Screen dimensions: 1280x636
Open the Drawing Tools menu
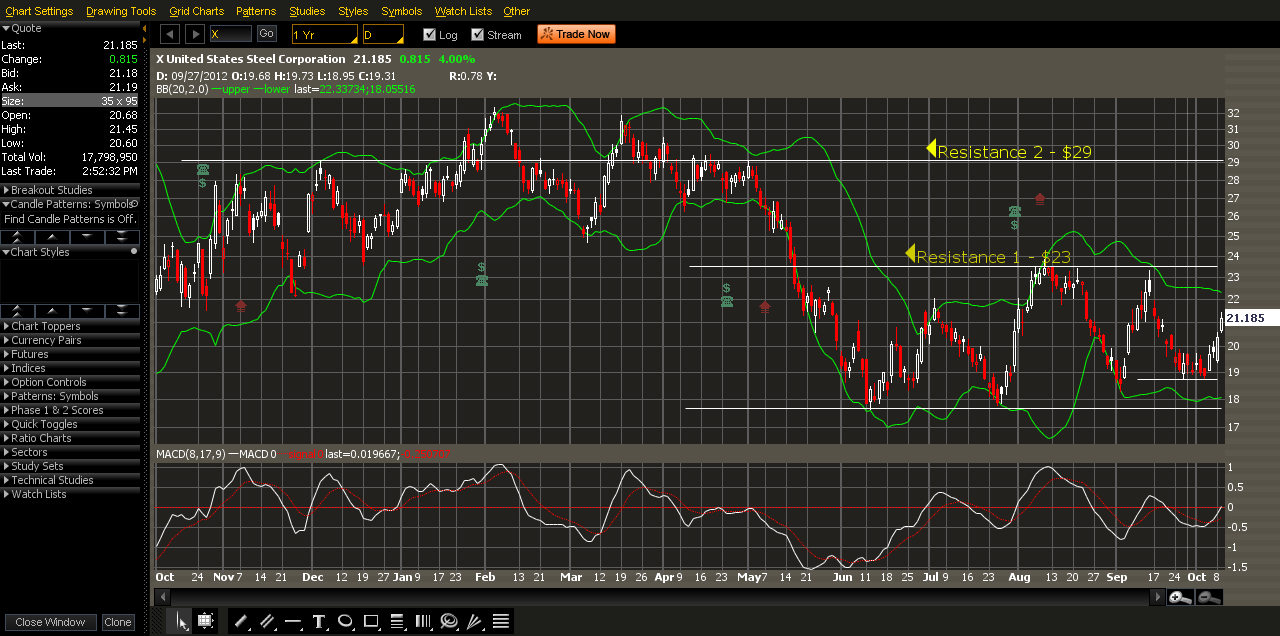(121, 11)
